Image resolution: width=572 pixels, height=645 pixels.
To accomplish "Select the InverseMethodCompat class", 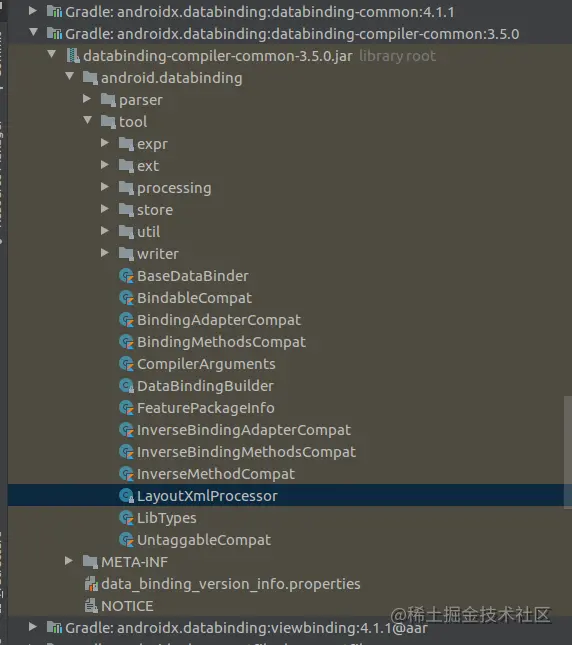I will click(x=216, y=474).
